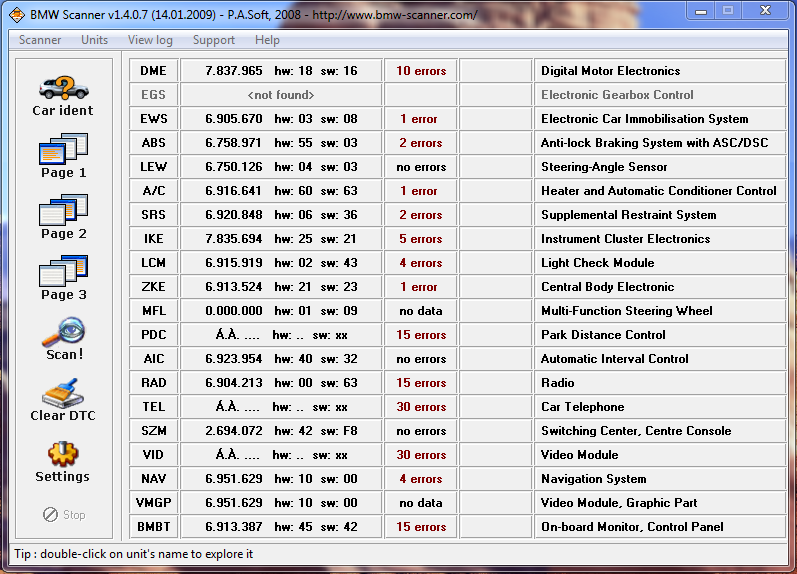Click 'Supplemental Restraint System' description
Image resolution: width=797 pixels, height=574 pixels.
tap(629, 215)
